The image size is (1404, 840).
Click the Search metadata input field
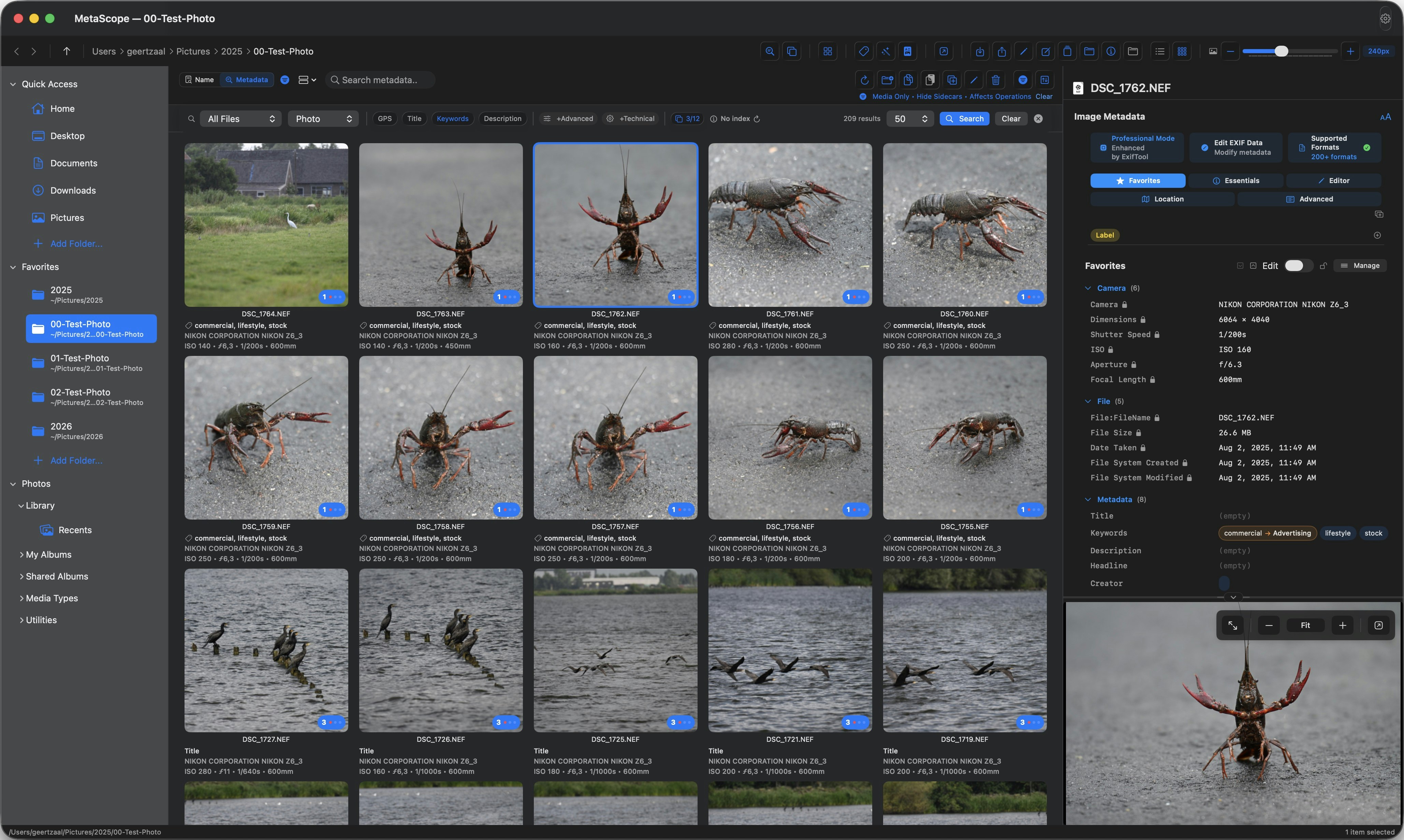380,80
